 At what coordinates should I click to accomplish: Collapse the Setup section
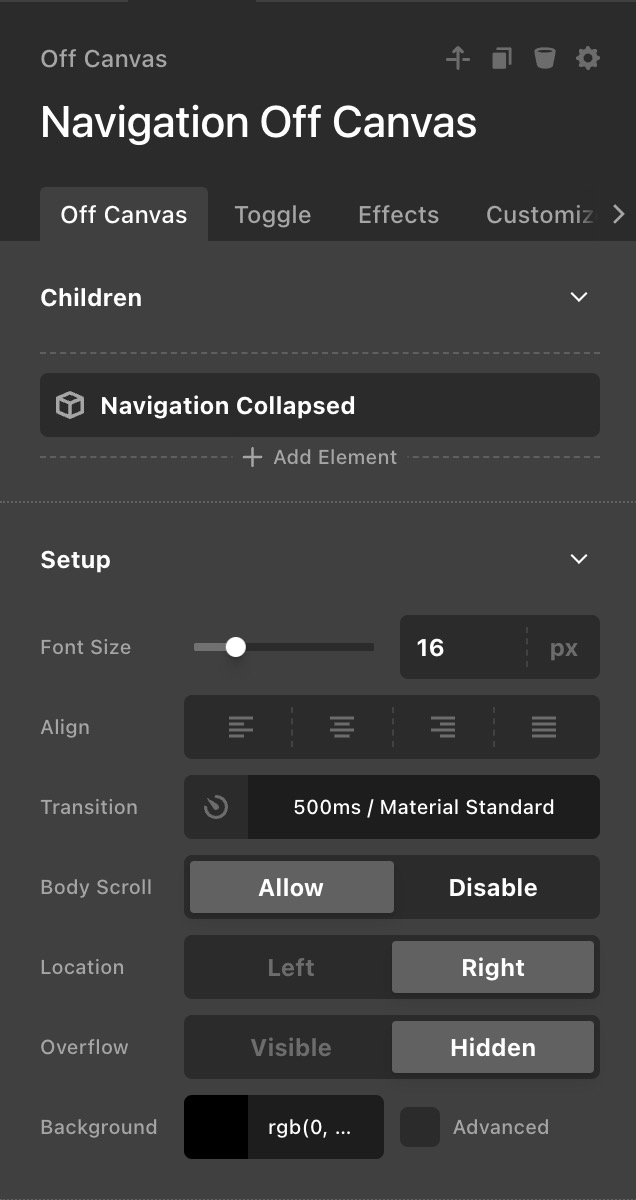coord(578,559)
